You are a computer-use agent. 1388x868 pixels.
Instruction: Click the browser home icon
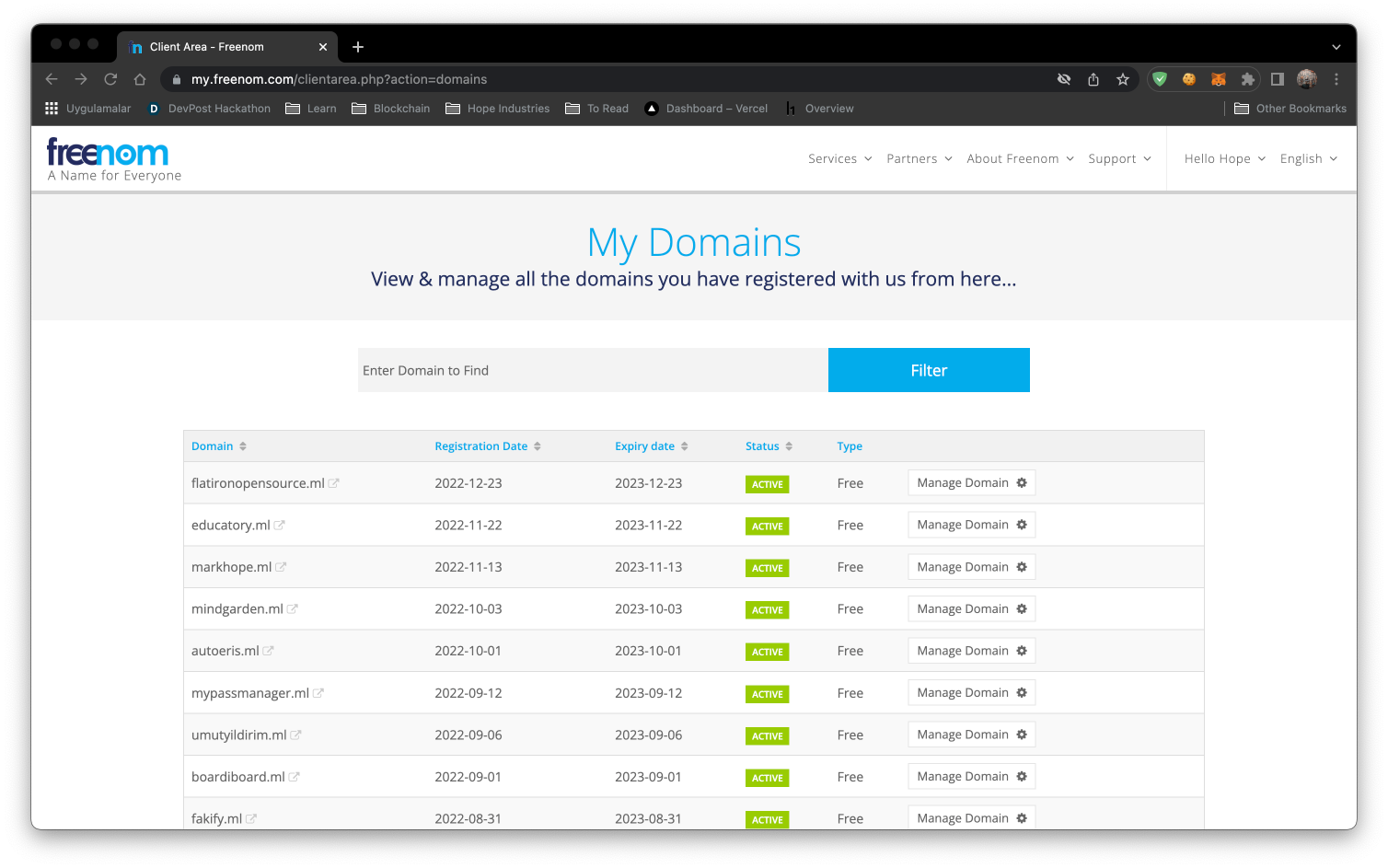(x=140, y=79)
